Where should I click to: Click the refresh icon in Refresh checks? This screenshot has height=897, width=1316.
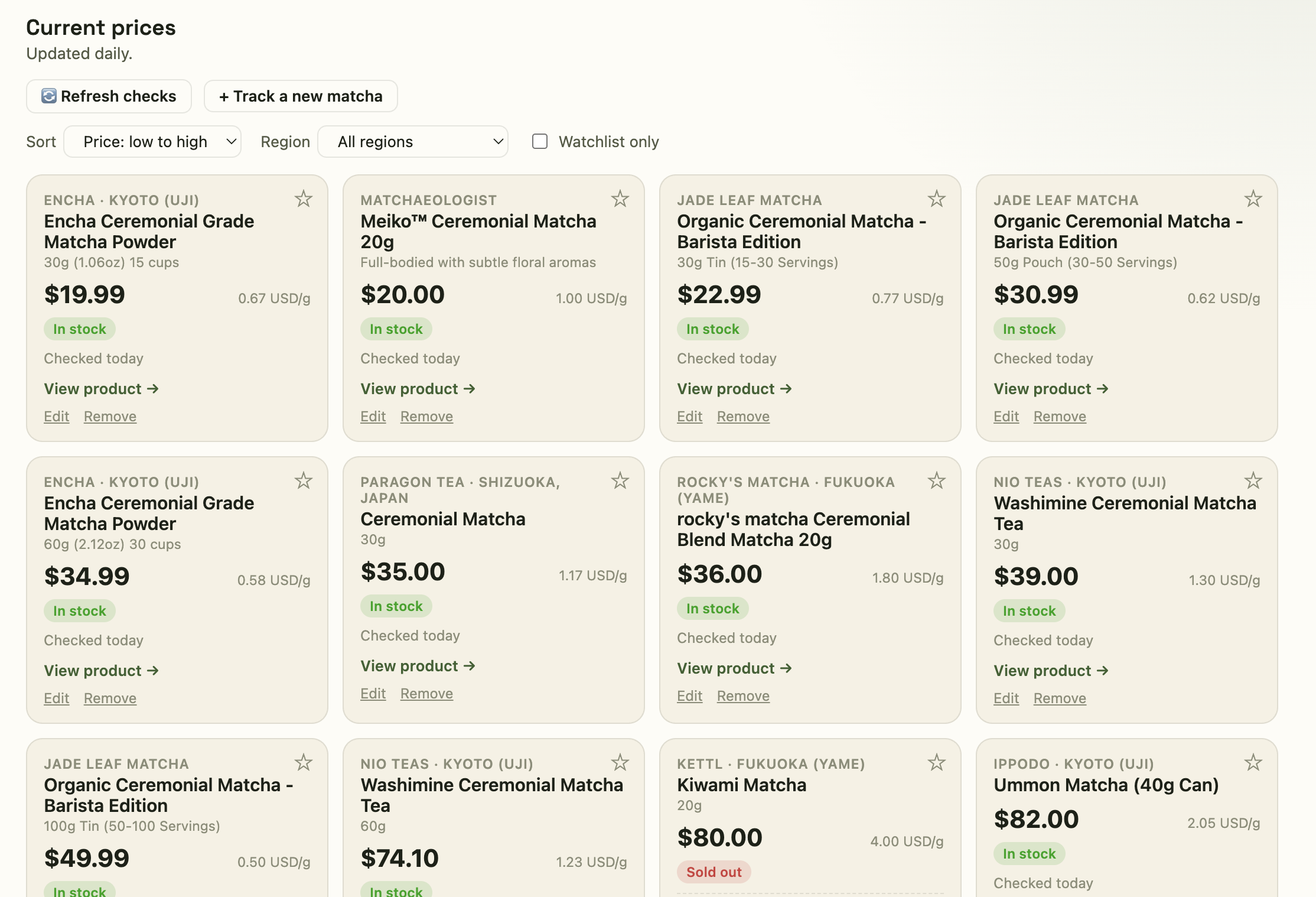[x=49, y=96]
